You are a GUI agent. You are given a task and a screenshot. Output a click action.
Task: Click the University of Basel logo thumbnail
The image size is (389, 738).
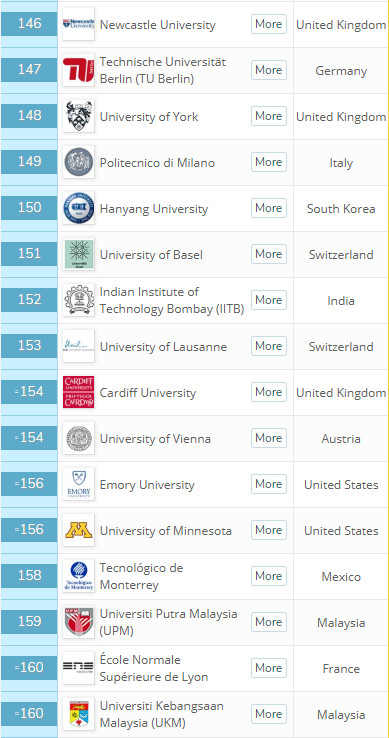tap(79, 254)
